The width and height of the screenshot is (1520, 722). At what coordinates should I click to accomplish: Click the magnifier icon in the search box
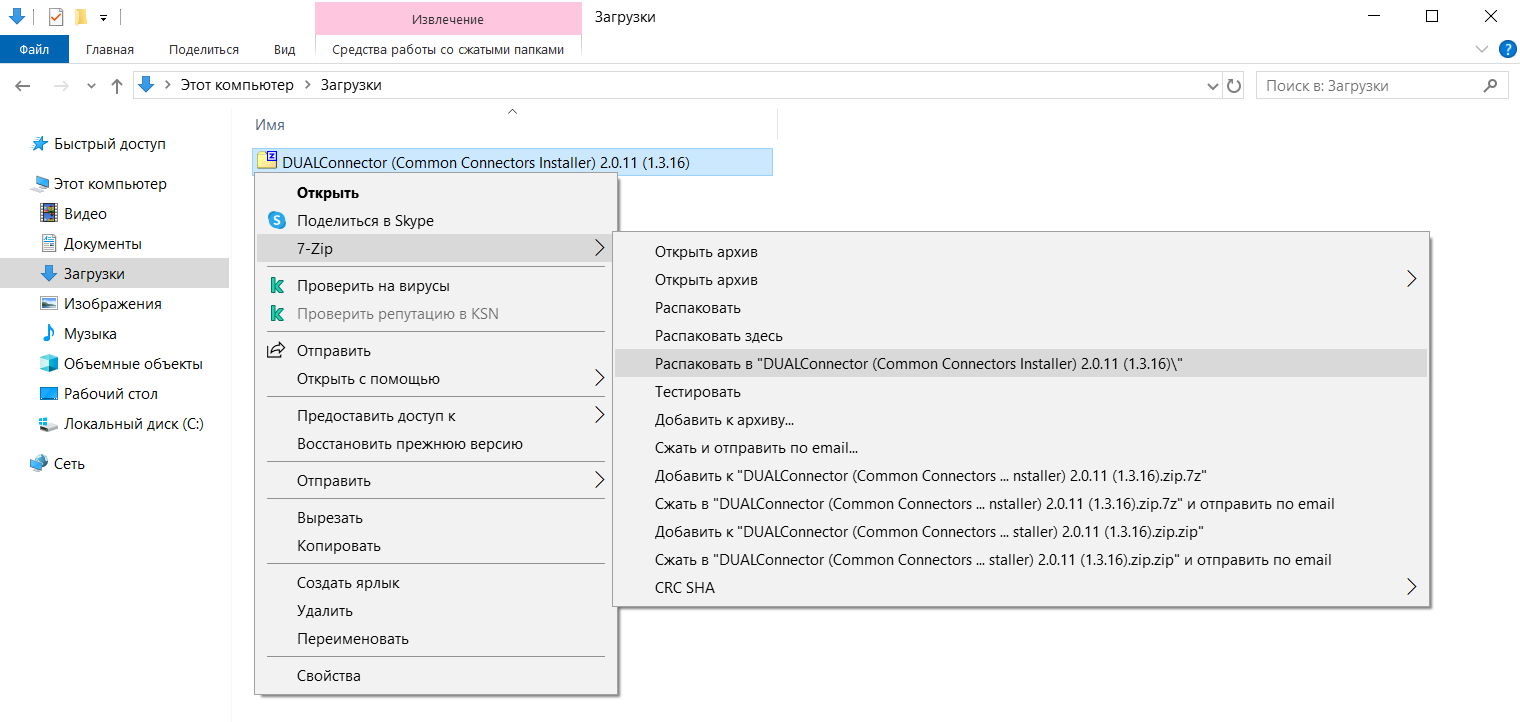coord(1491,86)
